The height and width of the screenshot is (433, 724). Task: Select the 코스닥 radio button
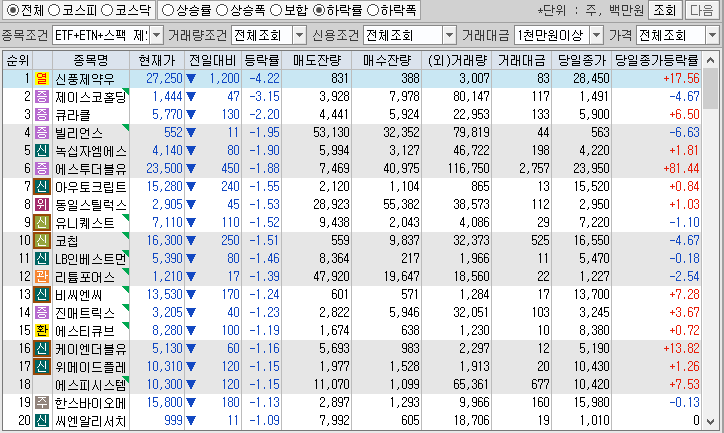(107, 10)
